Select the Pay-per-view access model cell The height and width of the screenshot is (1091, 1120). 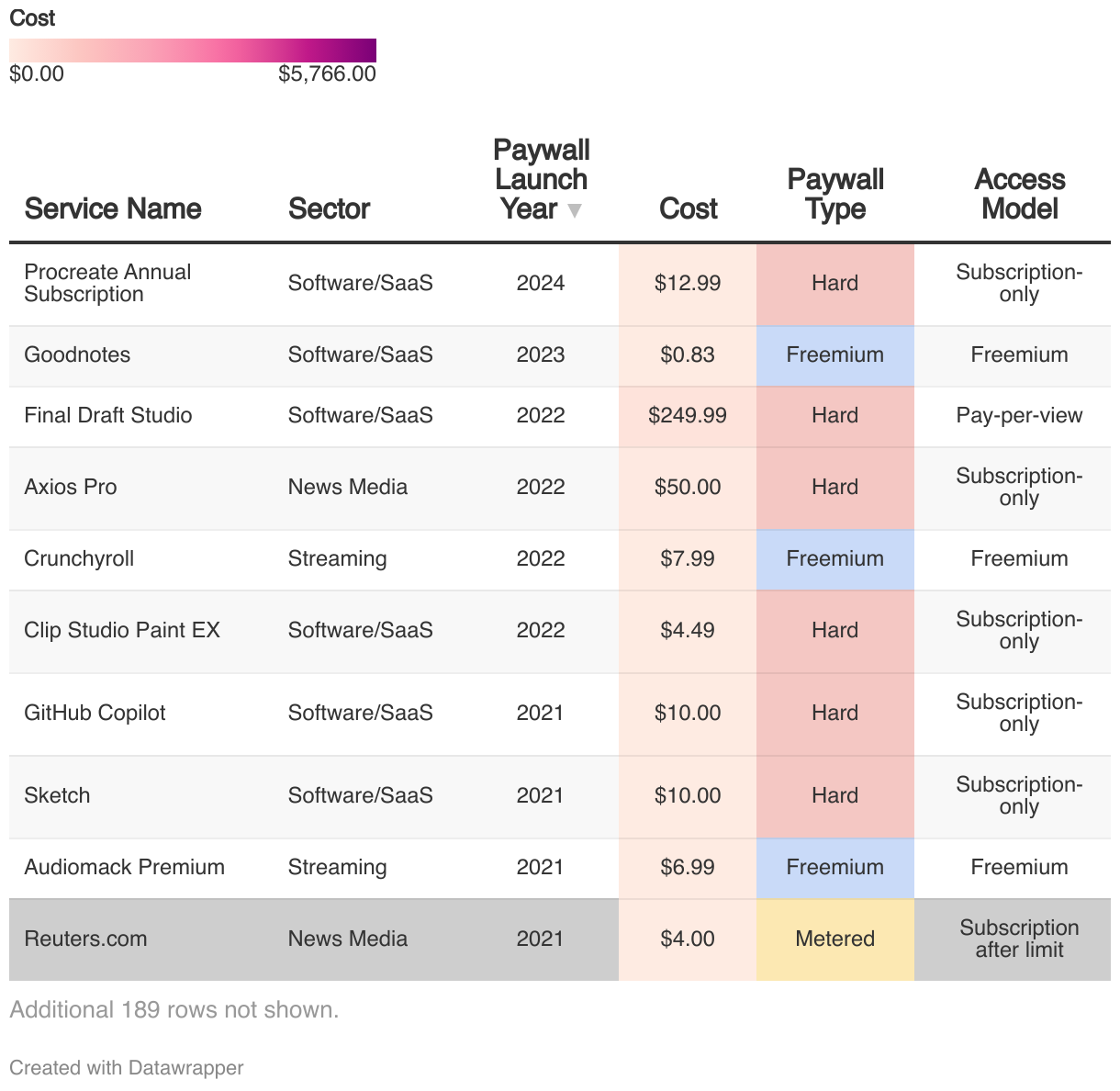coord(1019,415)
